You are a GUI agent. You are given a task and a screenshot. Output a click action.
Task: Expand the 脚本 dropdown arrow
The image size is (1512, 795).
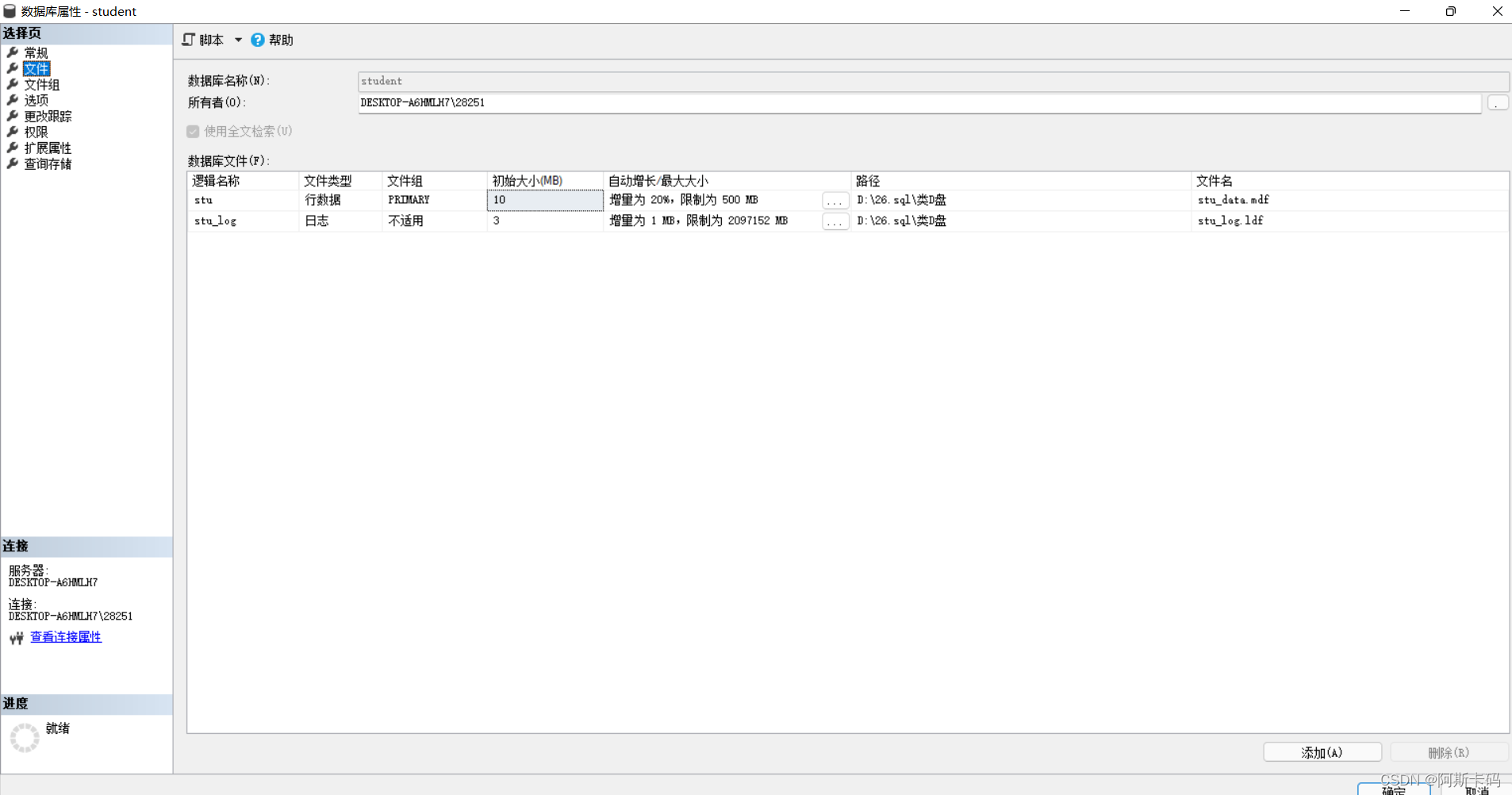pos(238,40)
